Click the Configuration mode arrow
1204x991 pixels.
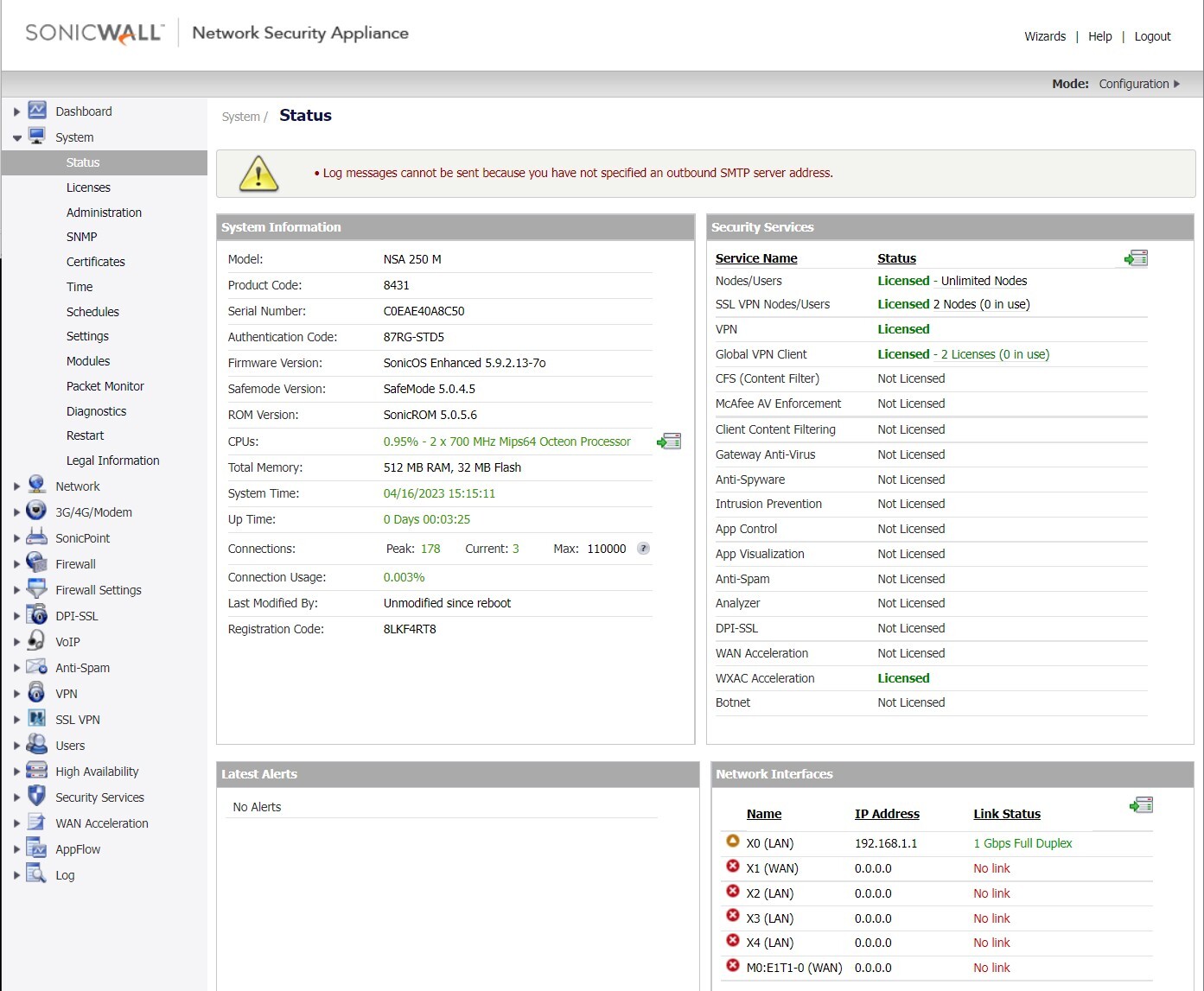(x=1177, y=84)
